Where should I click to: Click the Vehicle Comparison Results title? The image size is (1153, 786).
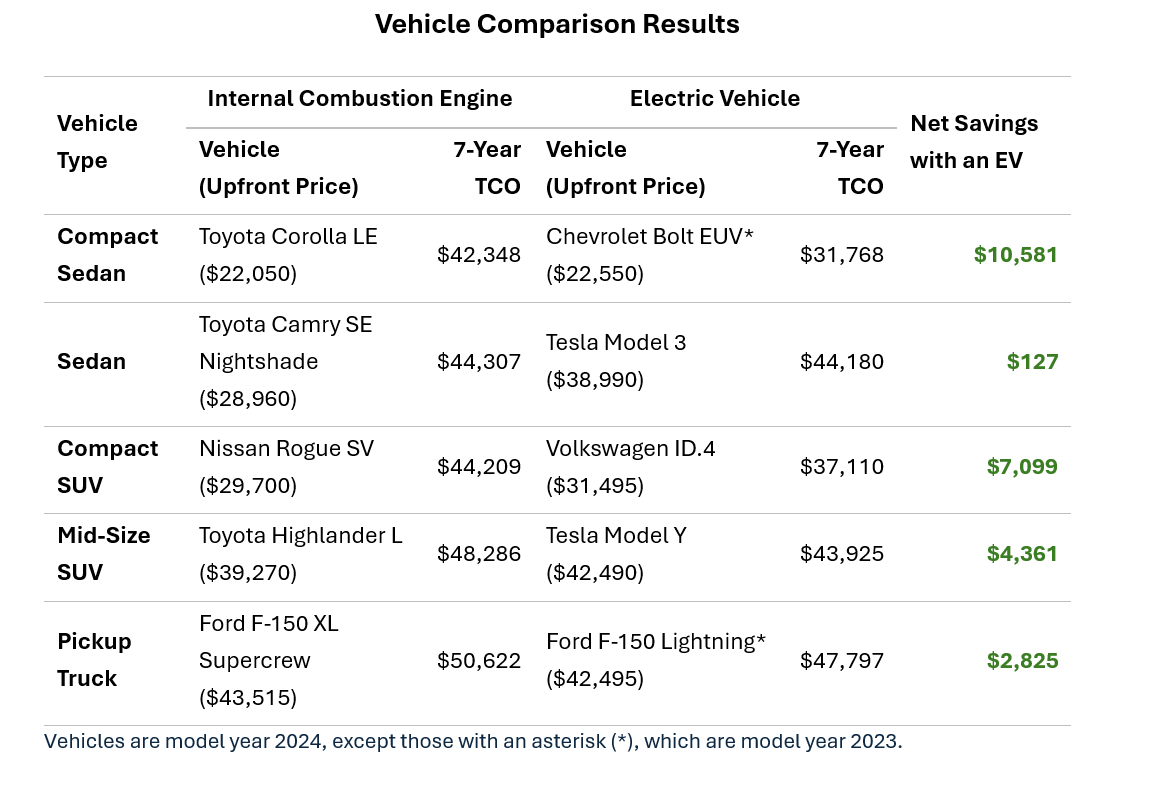point(557,24)
